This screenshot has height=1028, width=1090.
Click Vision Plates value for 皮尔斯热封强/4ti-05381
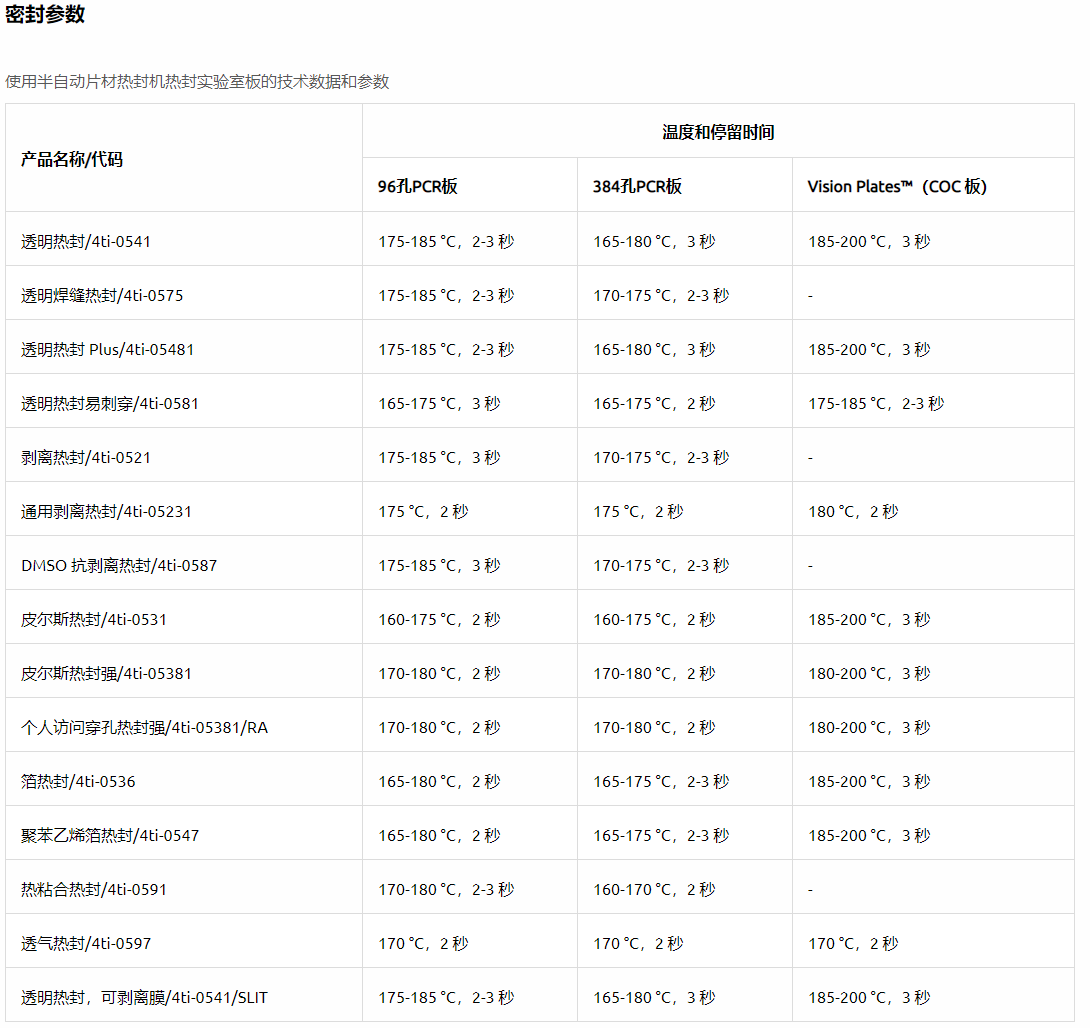click(x=869, y=674)
